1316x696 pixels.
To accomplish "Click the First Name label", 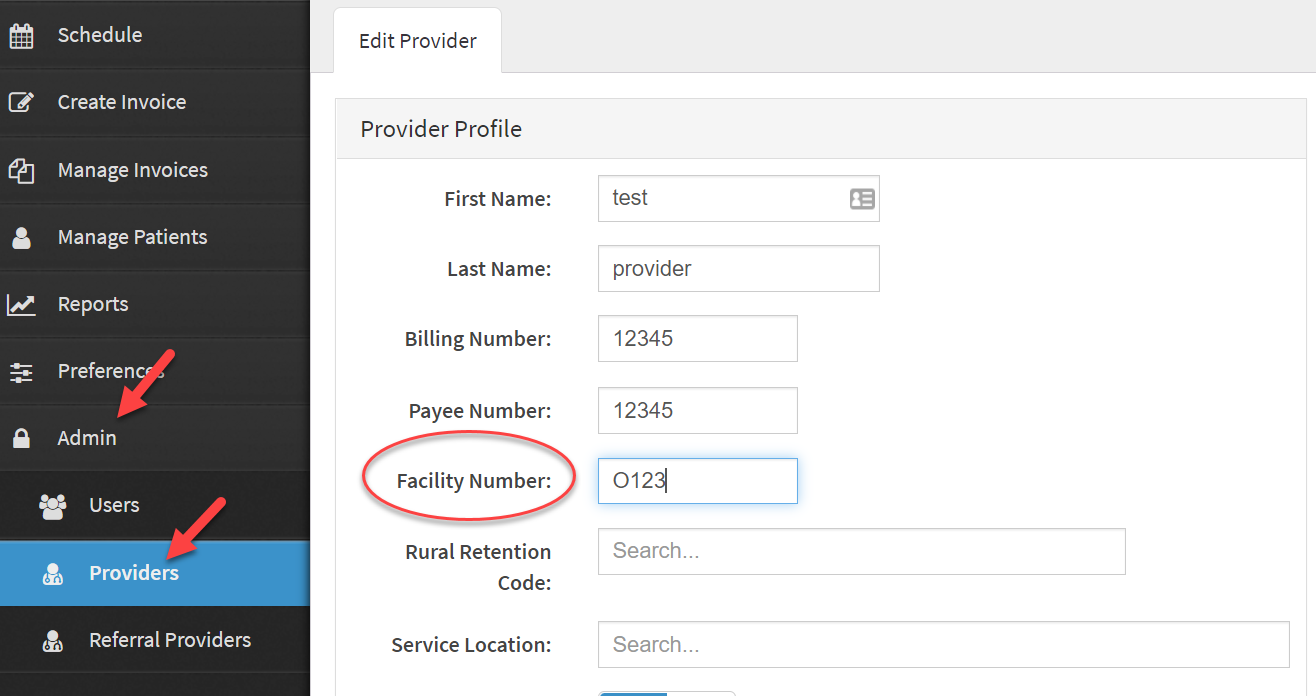I will point(497,199).
